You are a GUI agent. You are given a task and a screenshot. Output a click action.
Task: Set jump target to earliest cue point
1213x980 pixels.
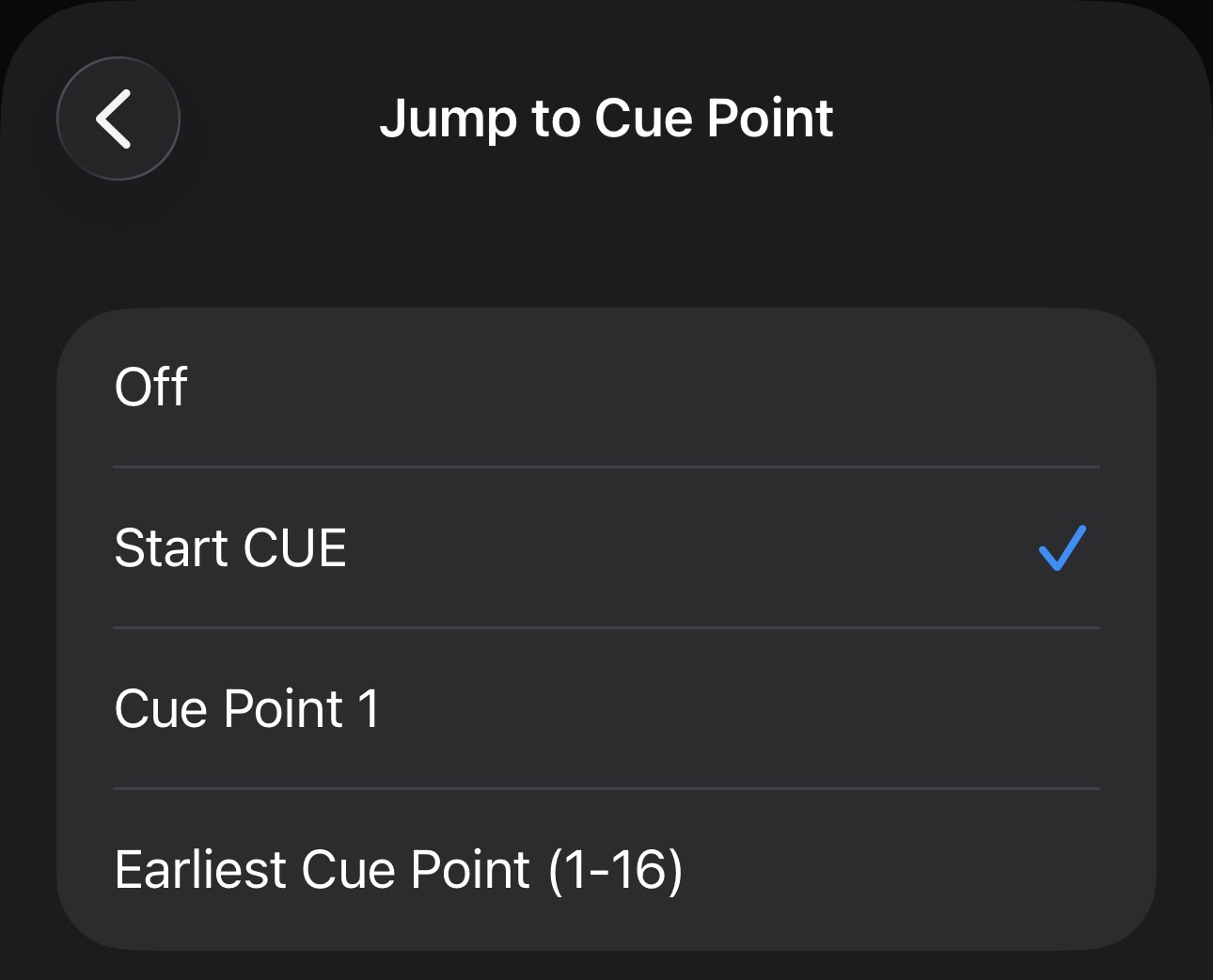(606, 869)
